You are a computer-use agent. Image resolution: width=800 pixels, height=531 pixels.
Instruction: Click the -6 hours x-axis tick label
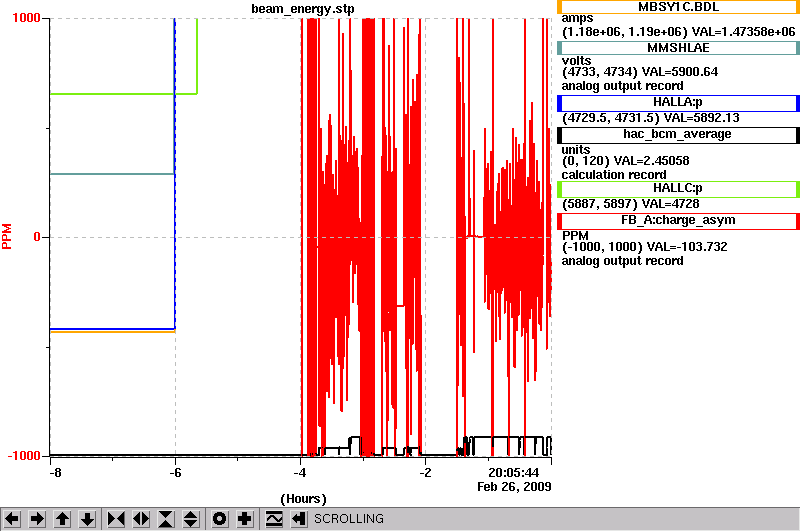point(175,473)
